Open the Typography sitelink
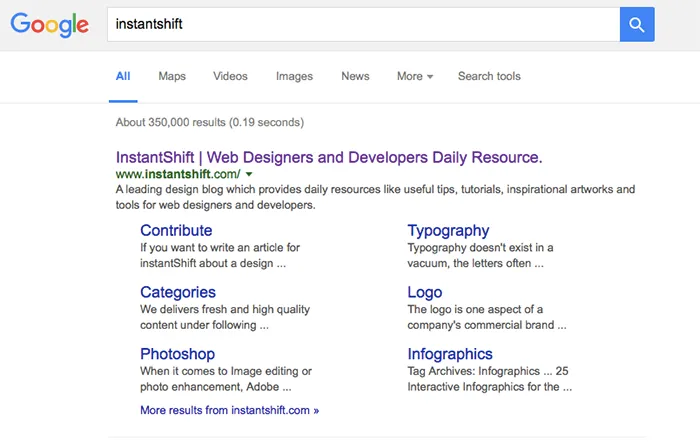 point(448,231)
